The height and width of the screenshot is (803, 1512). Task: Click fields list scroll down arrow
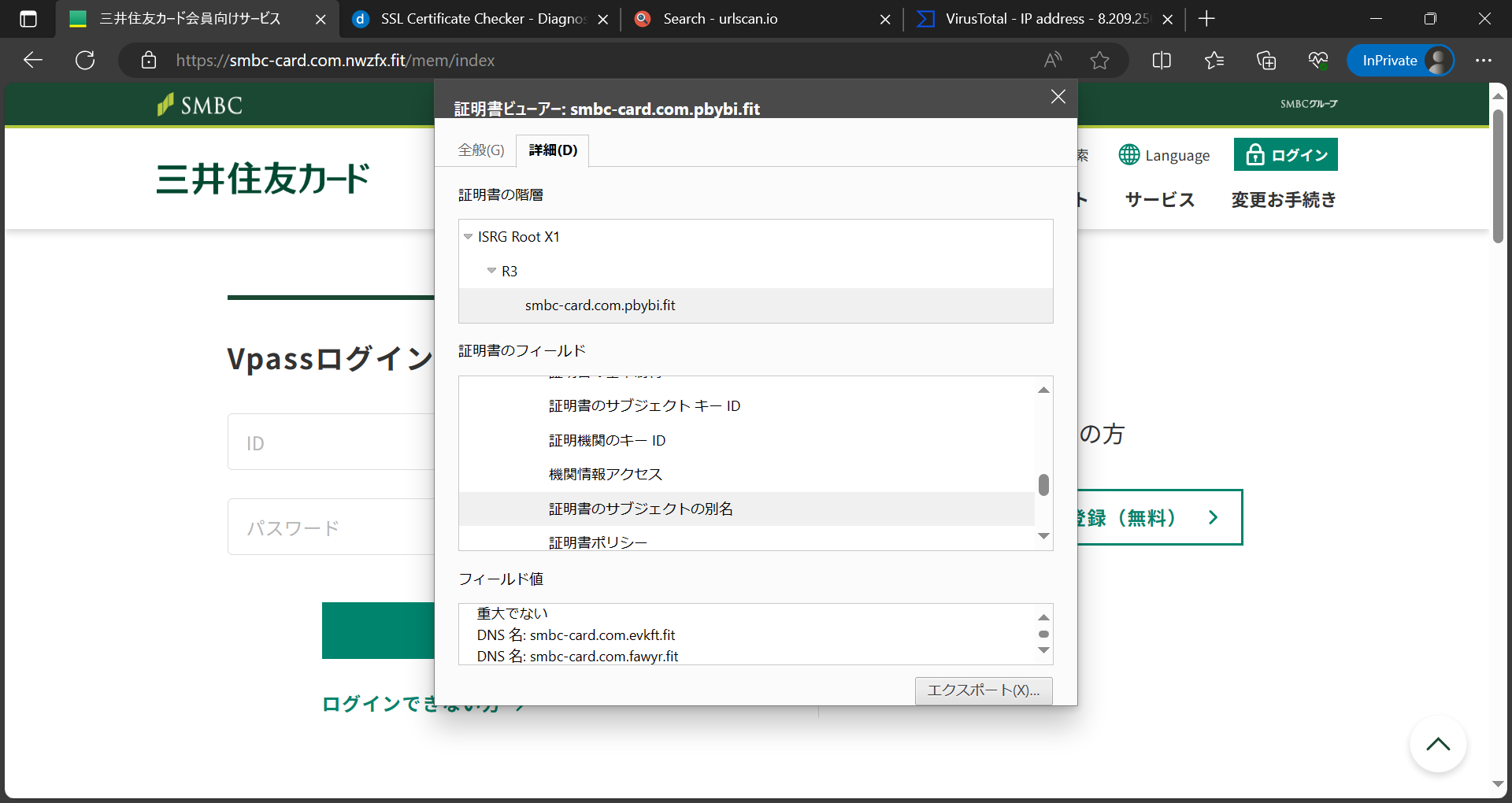[1043, 536]
